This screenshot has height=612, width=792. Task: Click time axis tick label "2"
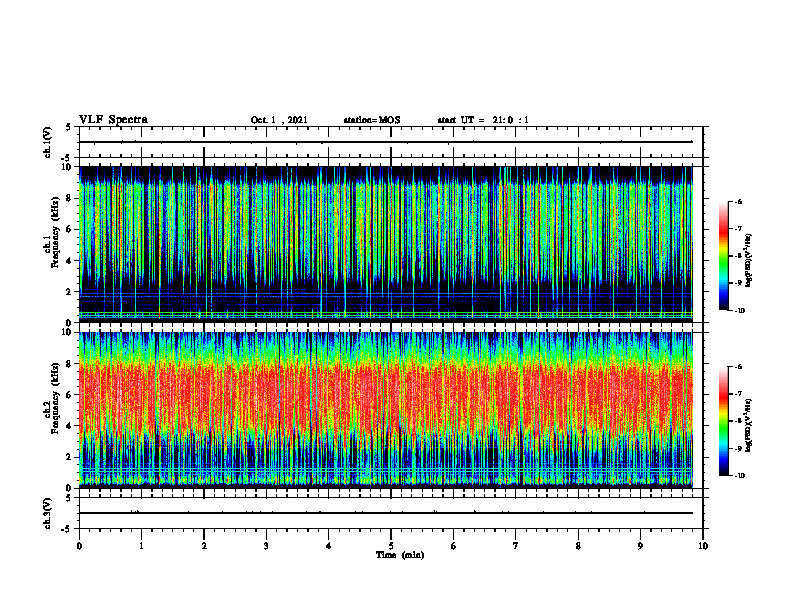[204, 546]
